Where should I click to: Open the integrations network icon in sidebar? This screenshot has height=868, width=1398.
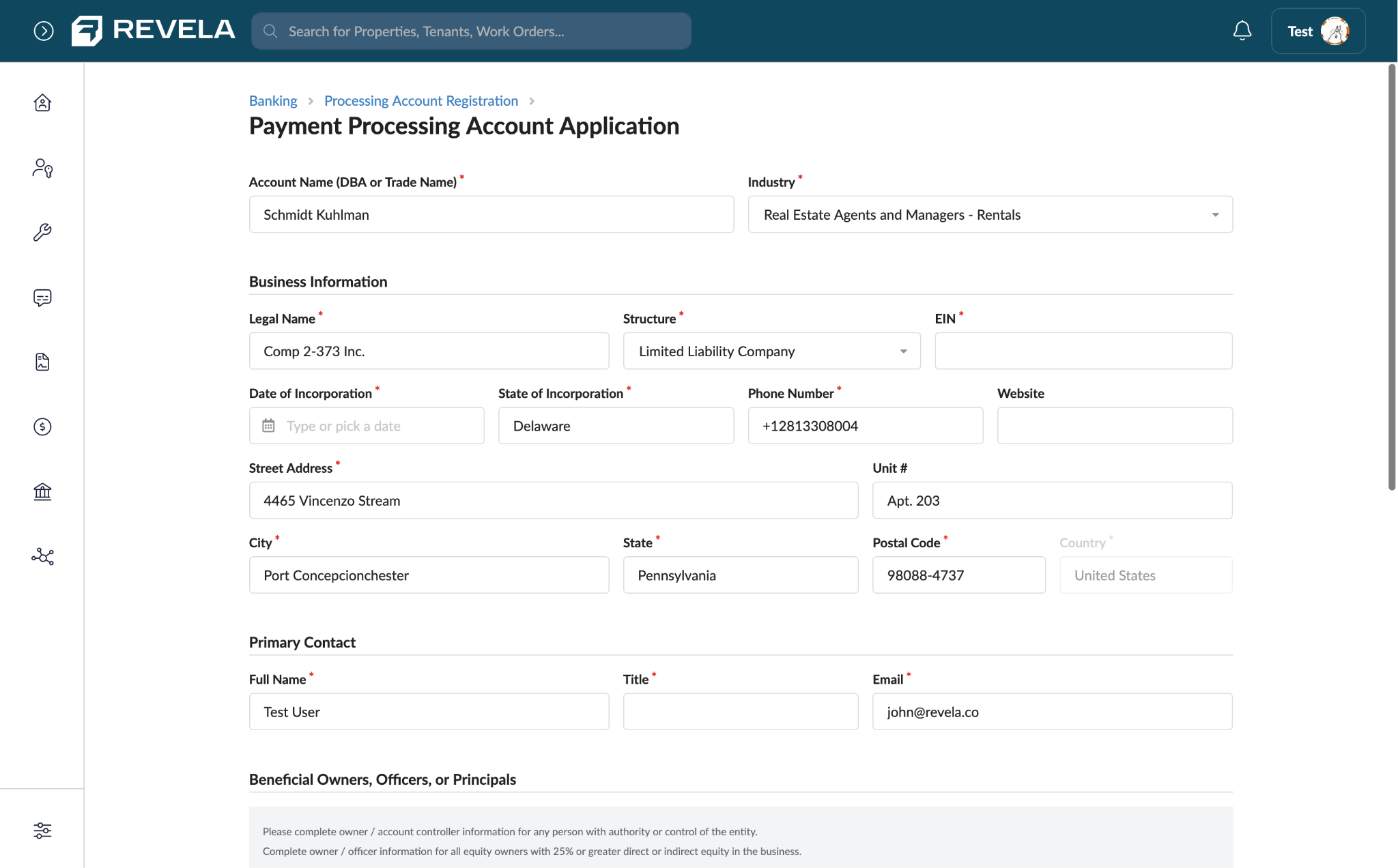[x=42, y=557]
